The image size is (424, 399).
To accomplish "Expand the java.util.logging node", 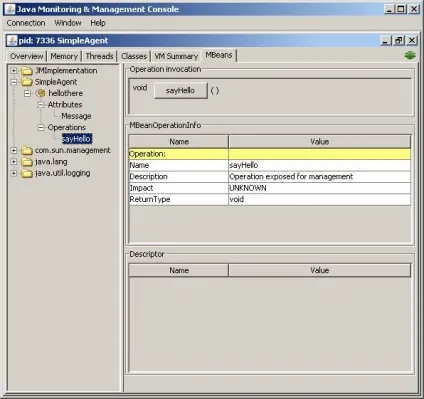I will (14, 173).
